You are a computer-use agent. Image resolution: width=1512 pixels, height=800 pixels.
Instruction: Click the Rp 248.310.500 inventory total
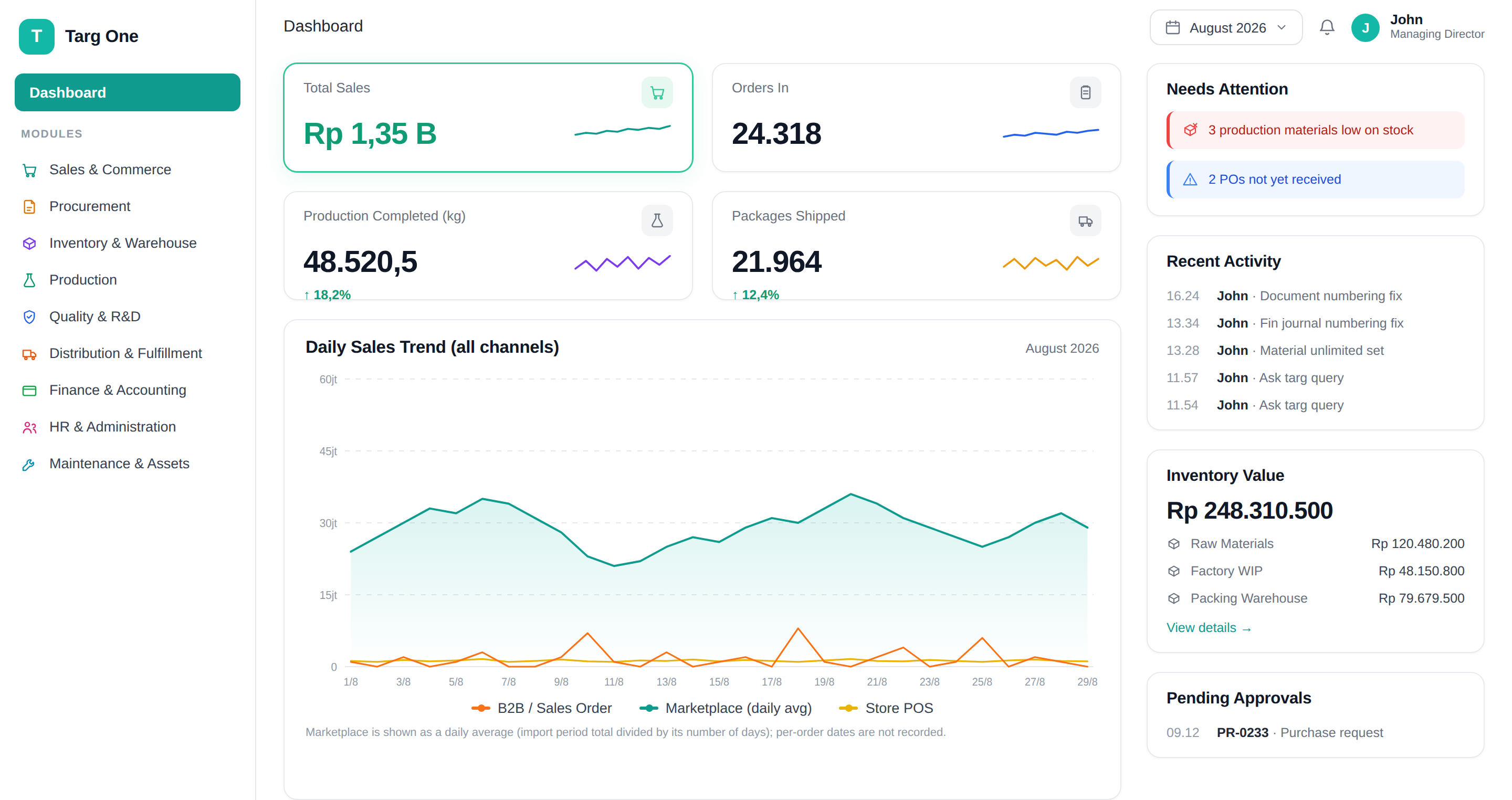1249,510
